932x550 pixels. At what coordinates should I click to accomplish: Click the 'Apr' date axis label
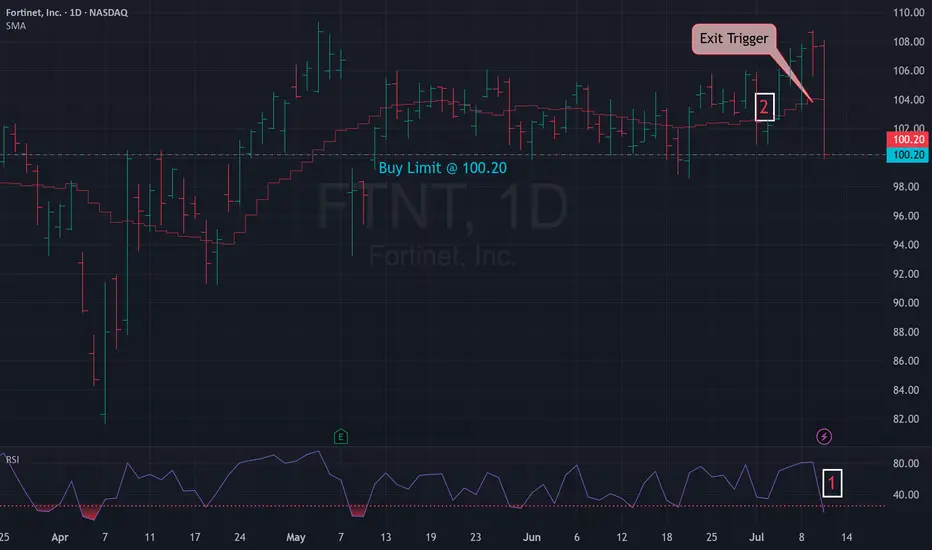[60, 538]
